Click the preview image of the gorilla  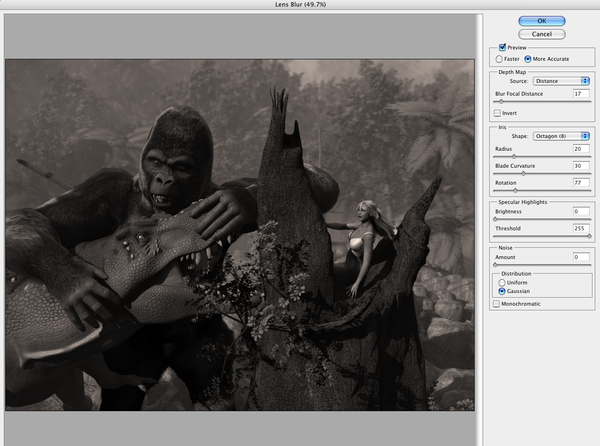[240, 235]
